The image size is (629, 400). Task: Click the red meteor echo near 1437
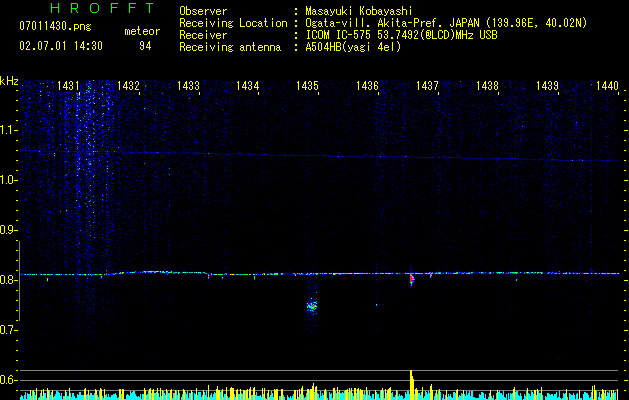tap(412, 279)
